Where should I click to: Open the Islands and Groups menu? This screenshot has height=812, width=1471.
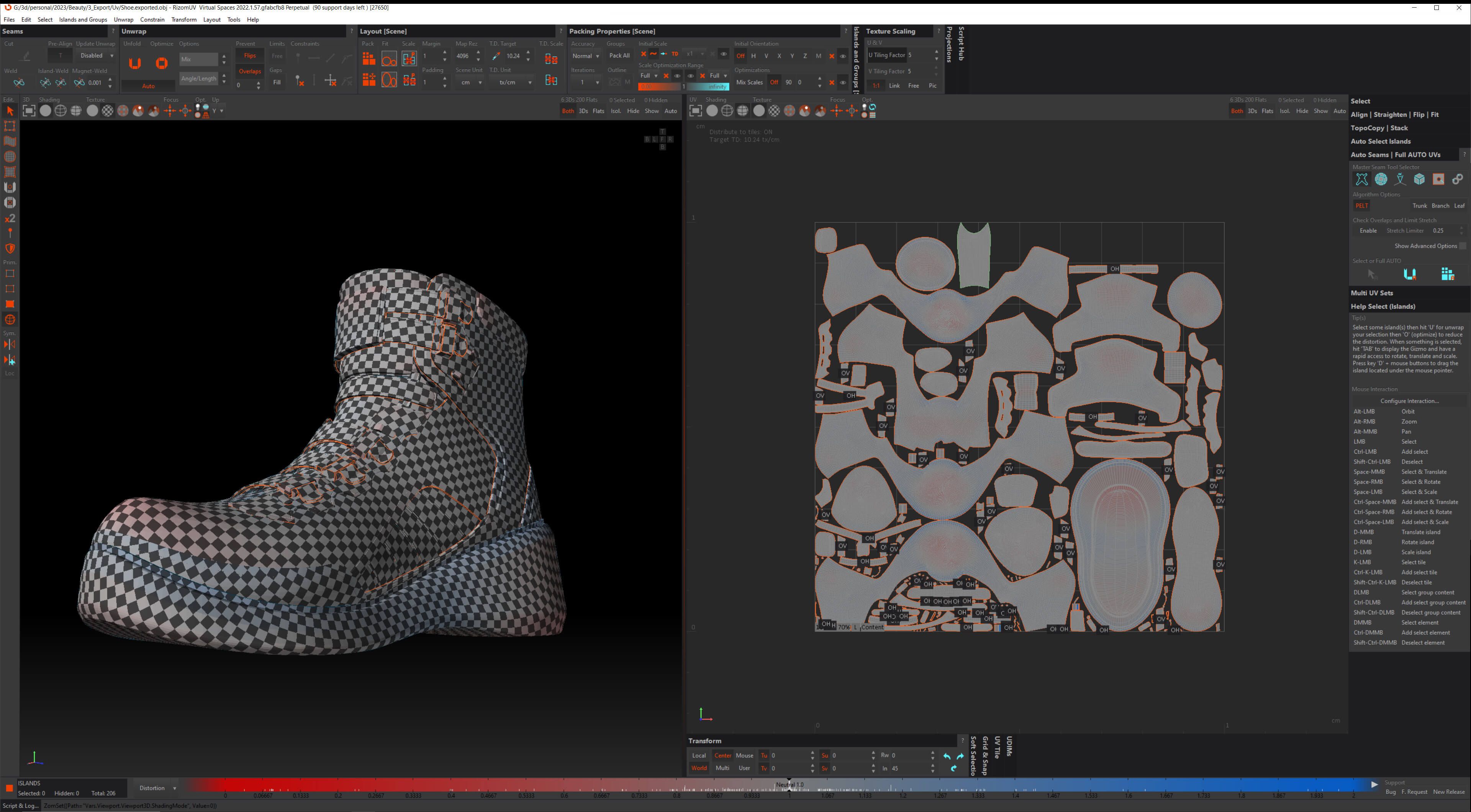pos(83,20)
